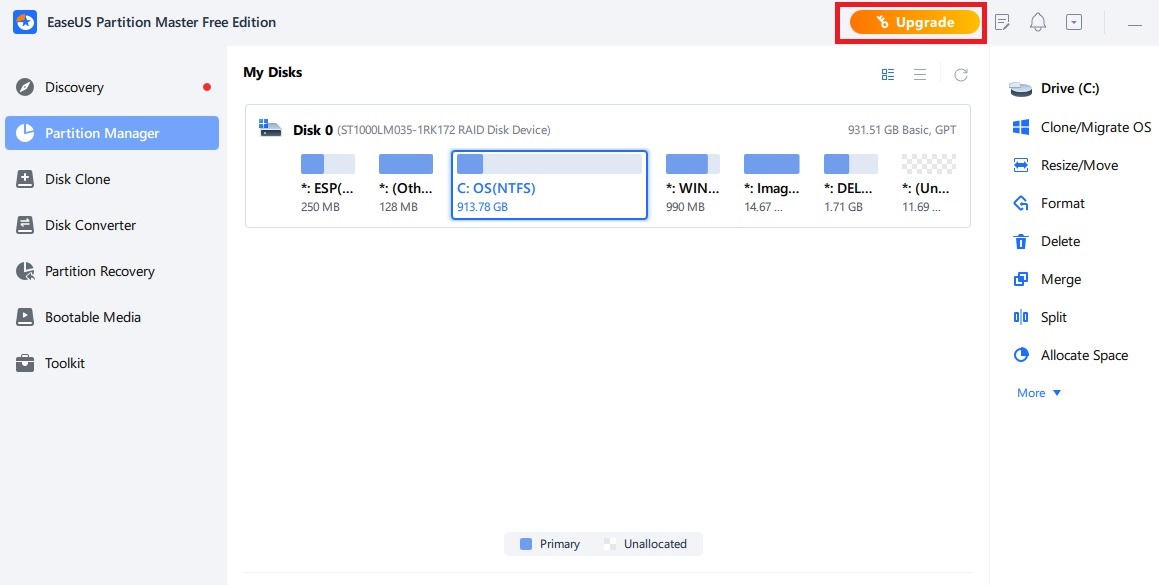Click the orange Upgrade button
Image resolution: width=1159 pixels, height=585 pixels.
[x=914, y=22]
